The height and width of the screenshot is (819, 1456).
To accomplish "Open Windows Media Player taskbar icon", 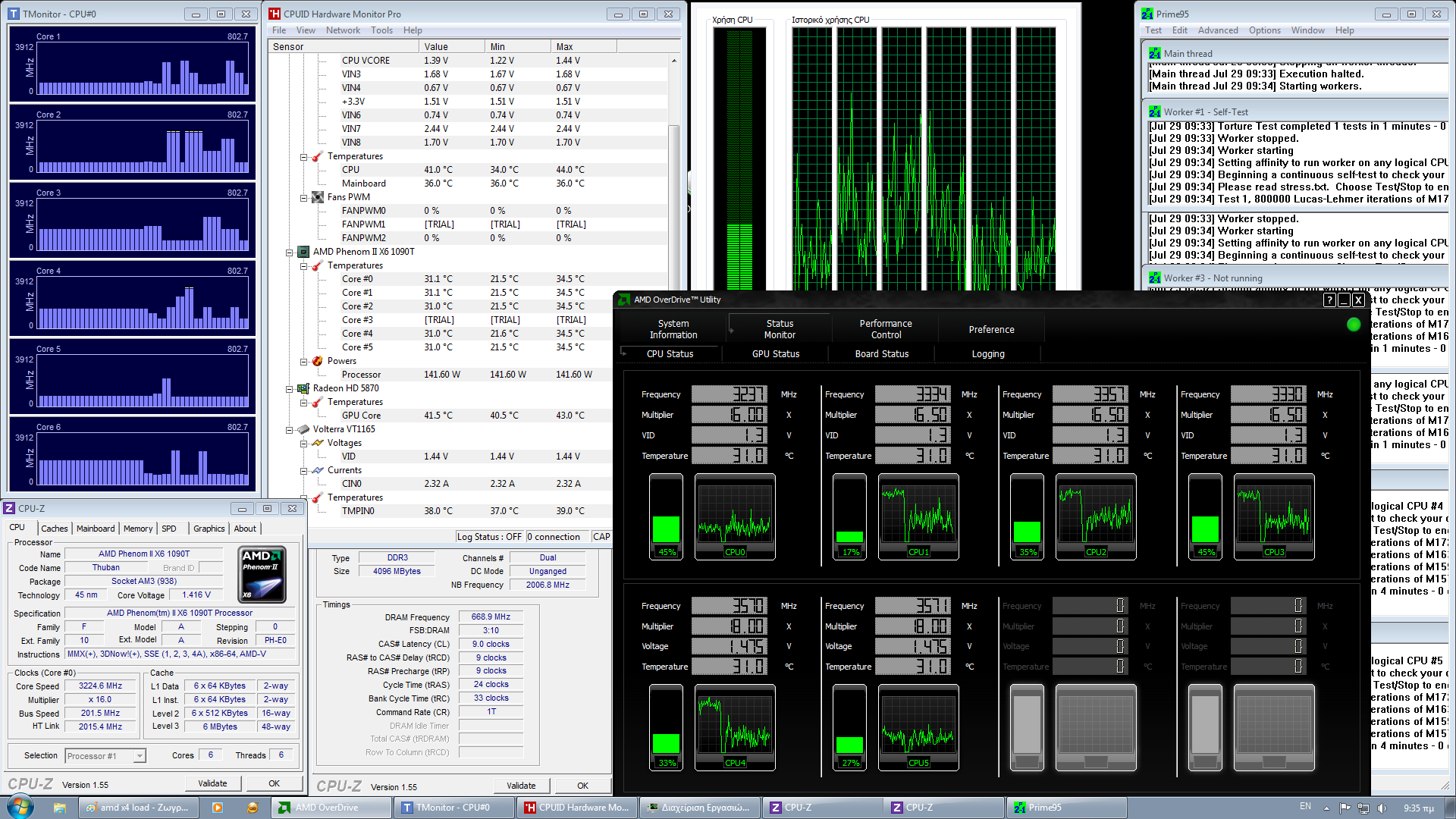I will 218,808.
